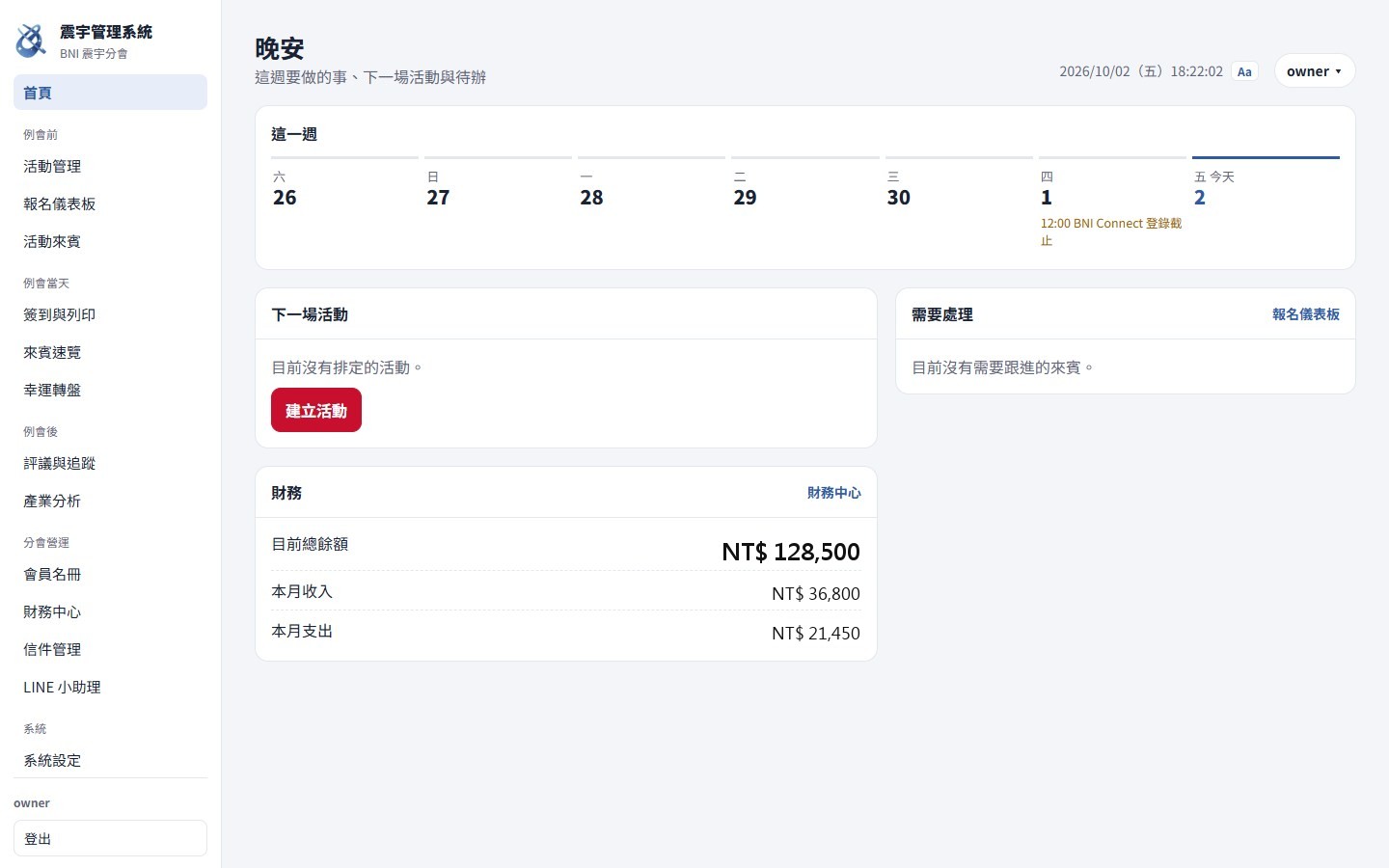Select day 28 in the week view
This screenshot has height=868, width=1389.
651,203
